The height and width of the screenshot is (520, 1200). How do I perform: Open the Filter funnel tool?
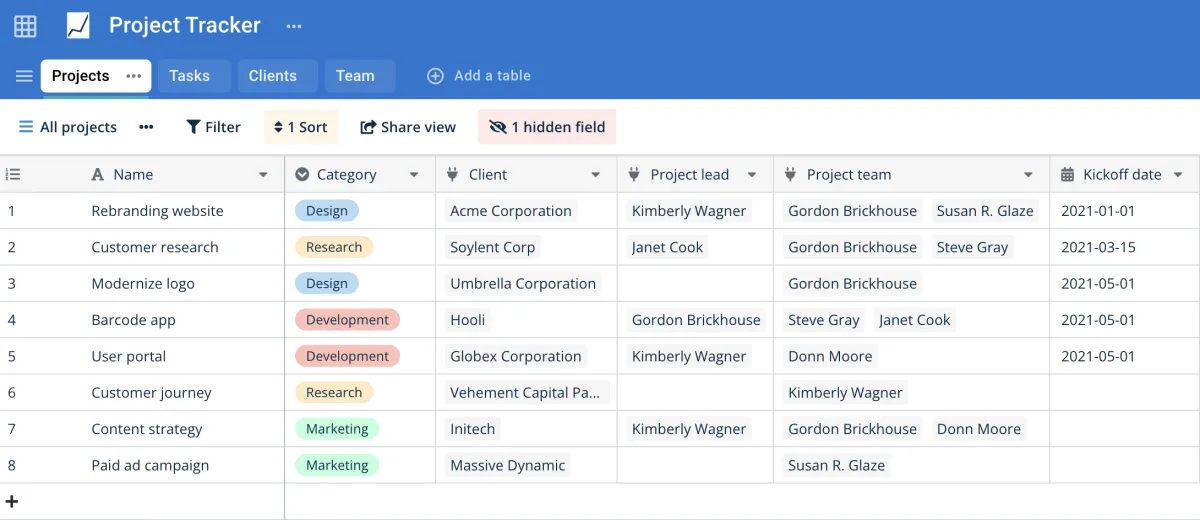tap(213, 127)
